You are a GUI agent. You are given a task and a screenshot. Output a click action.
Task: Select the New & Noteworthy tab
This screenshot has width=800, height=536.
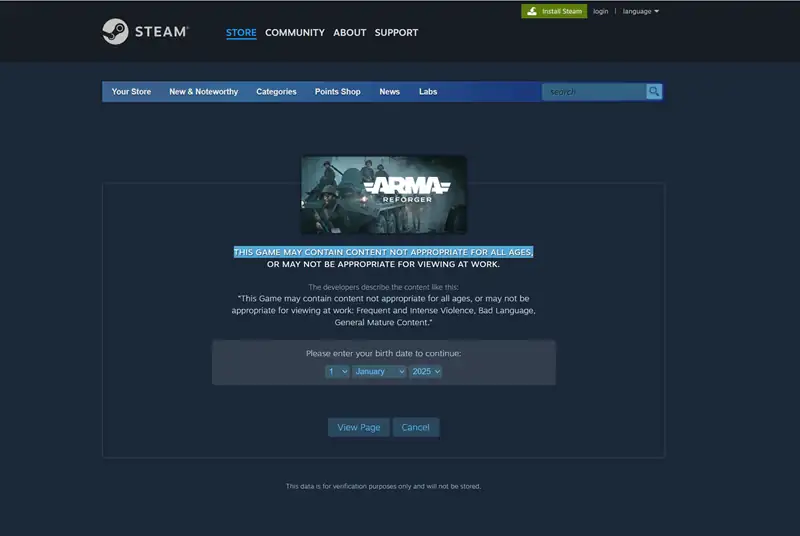click(x=204, y=92)
